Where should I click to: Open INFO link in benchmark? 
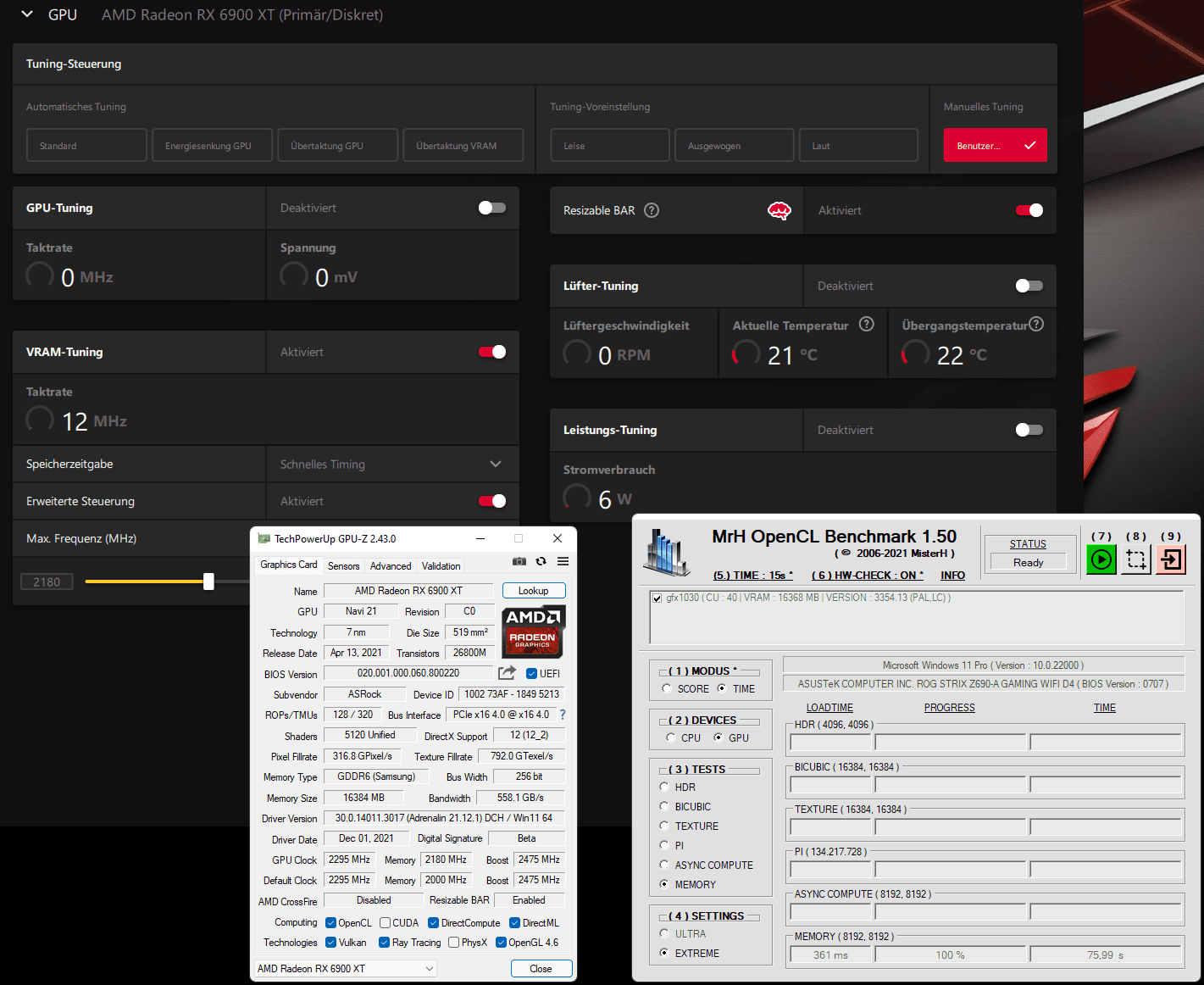(953, 576)
